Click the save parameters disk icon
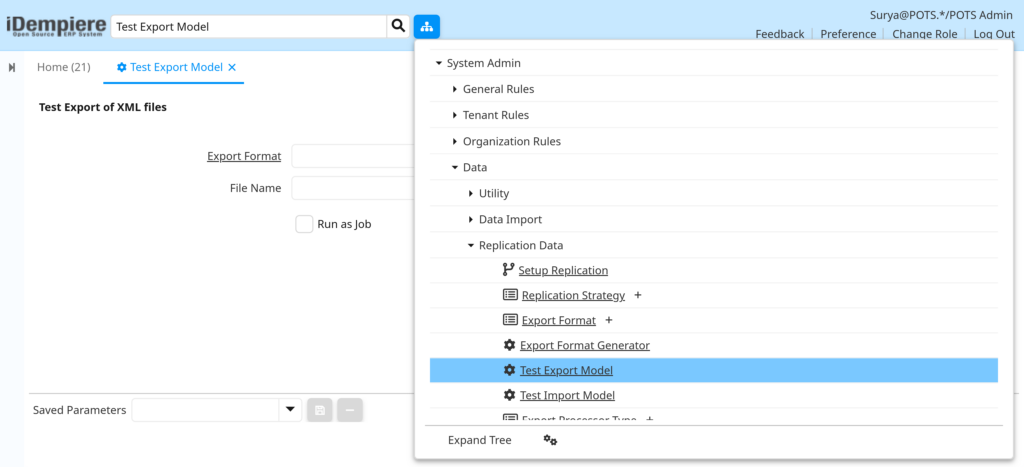The width and height of the screenshot is (1024, 467). (320, 410)
